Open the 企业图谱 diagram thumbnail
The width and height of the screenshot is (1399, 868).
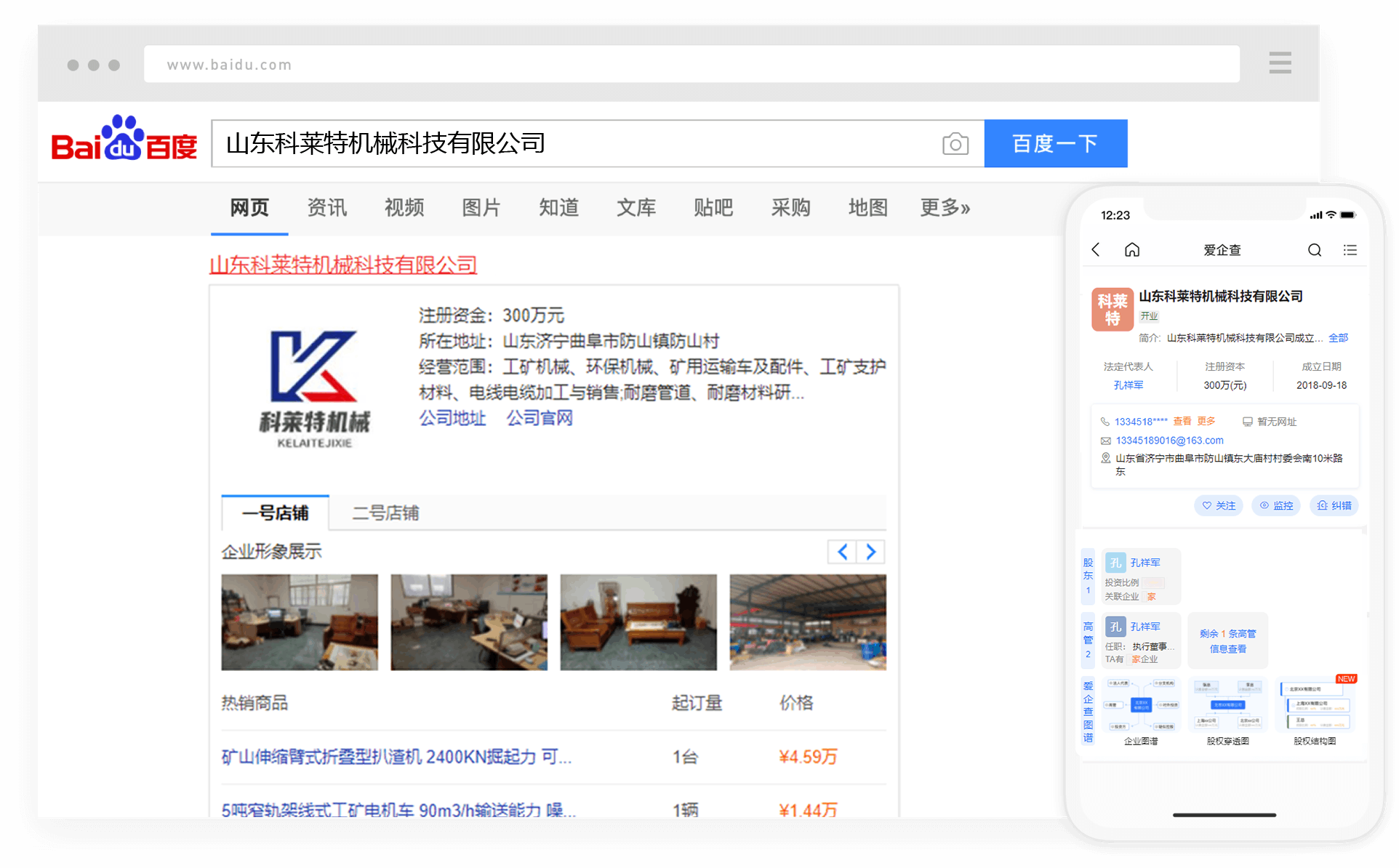(1141, 704)
